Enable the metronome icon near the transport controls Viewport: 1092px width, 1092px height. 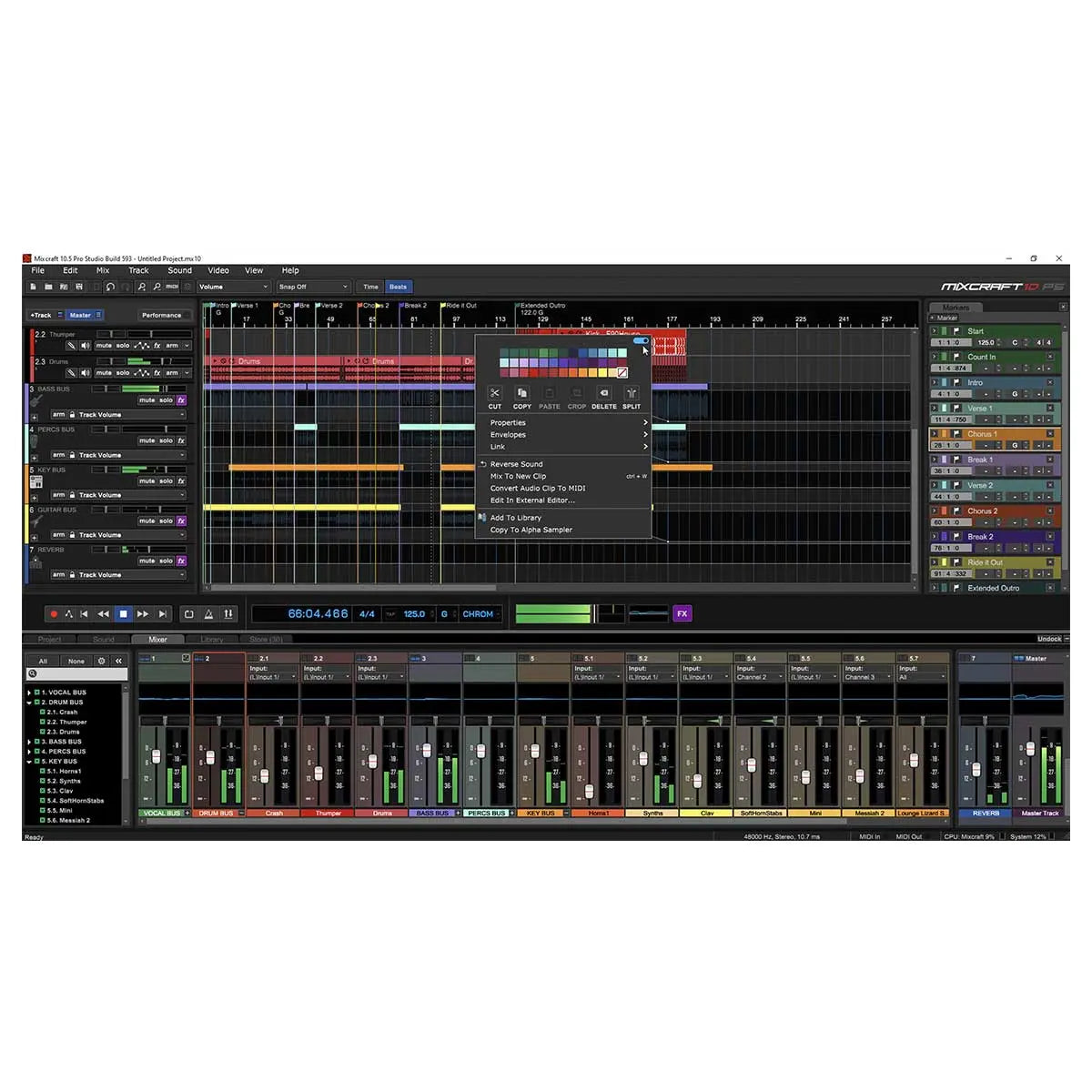click(208, 613)
